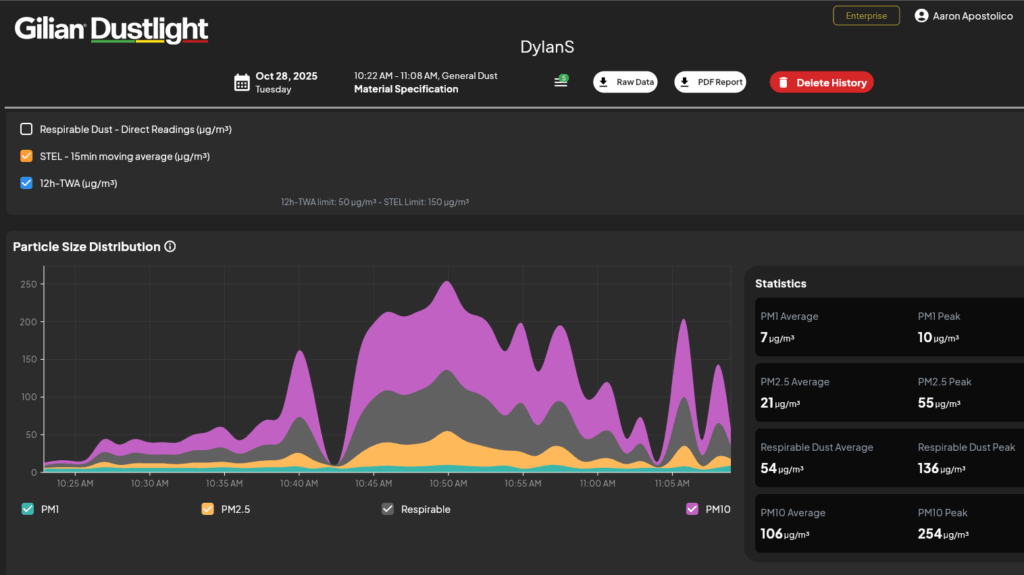Toggle the 12h-TWA checkbox
The image size is (1024, 575).
[26, 183]
